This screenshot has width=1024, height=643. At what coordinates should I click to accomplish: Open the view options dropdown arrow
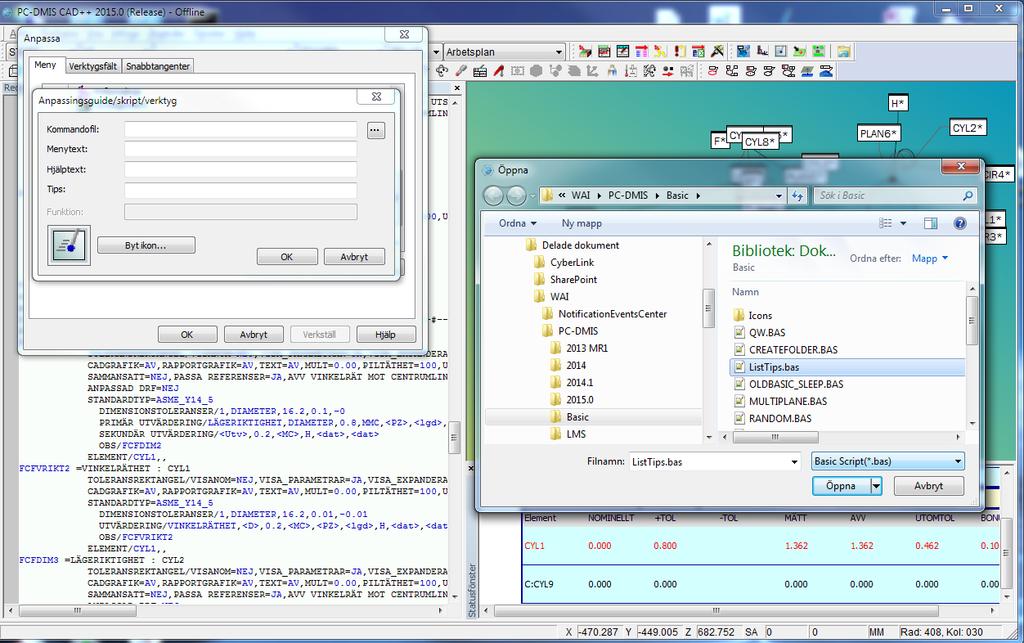(x=903, y=223)
